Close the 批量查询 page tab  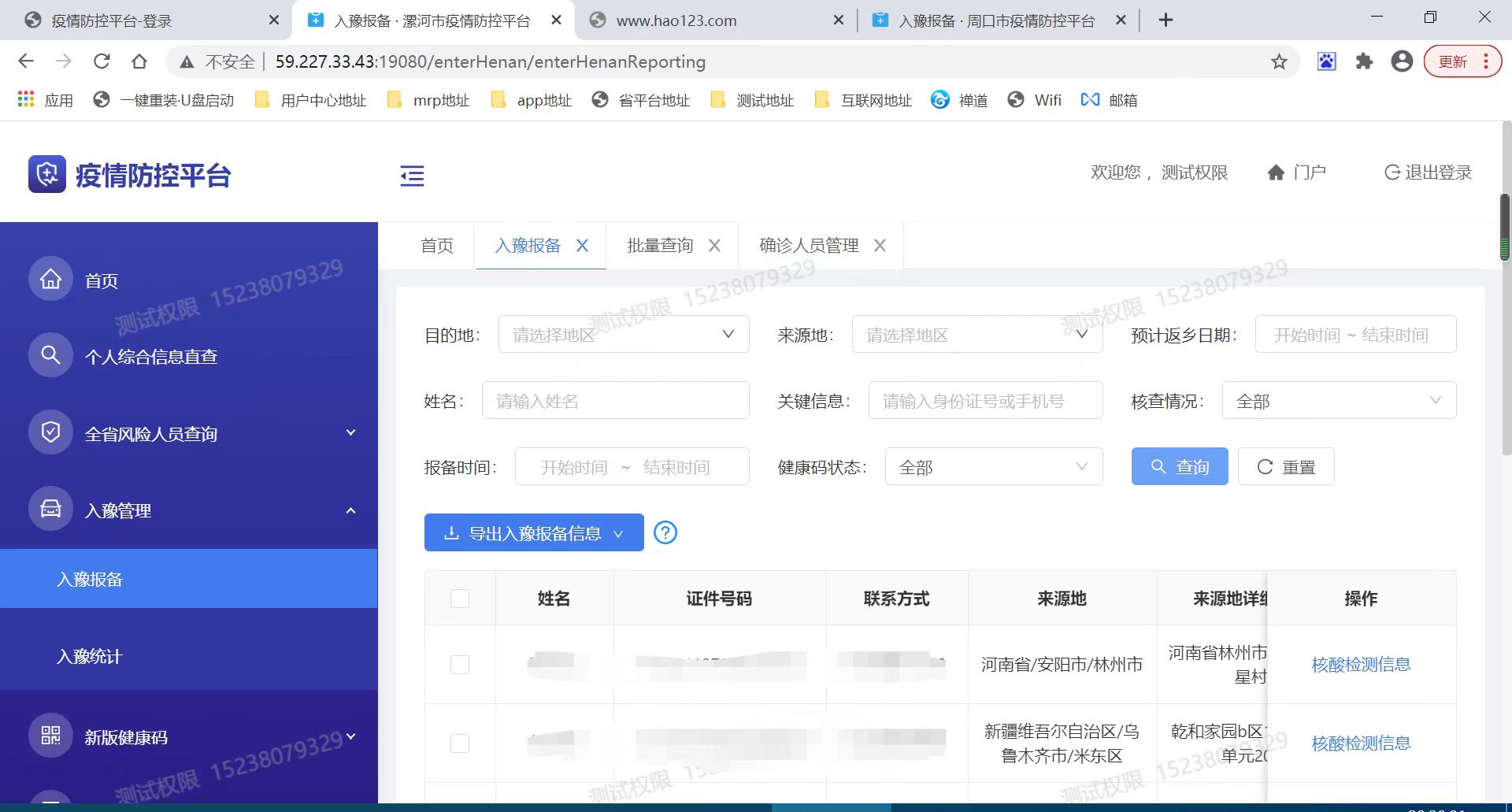pos(714,246)
